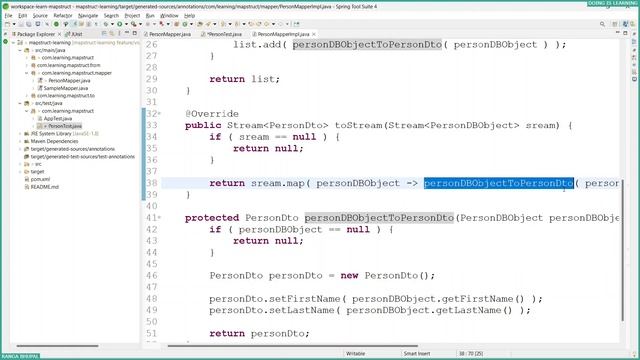Close the PersonMapperImpl.java editor tab
Screen dimensions: 640x360
pyautogui.click(x=313, y=34)
